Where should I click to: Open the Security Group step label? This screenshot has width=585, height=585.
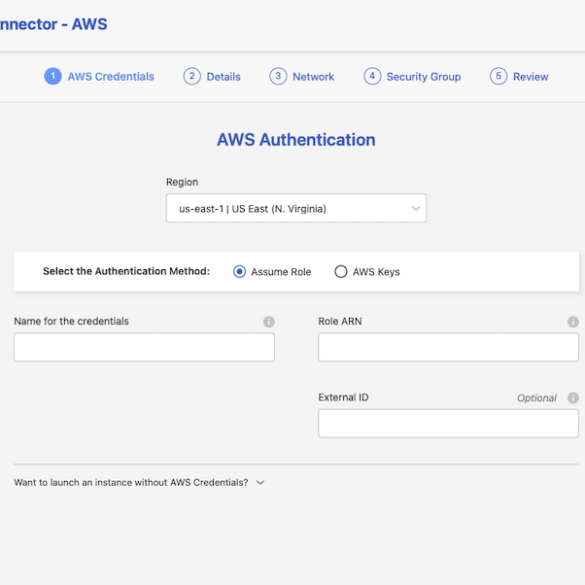[424, 77]
